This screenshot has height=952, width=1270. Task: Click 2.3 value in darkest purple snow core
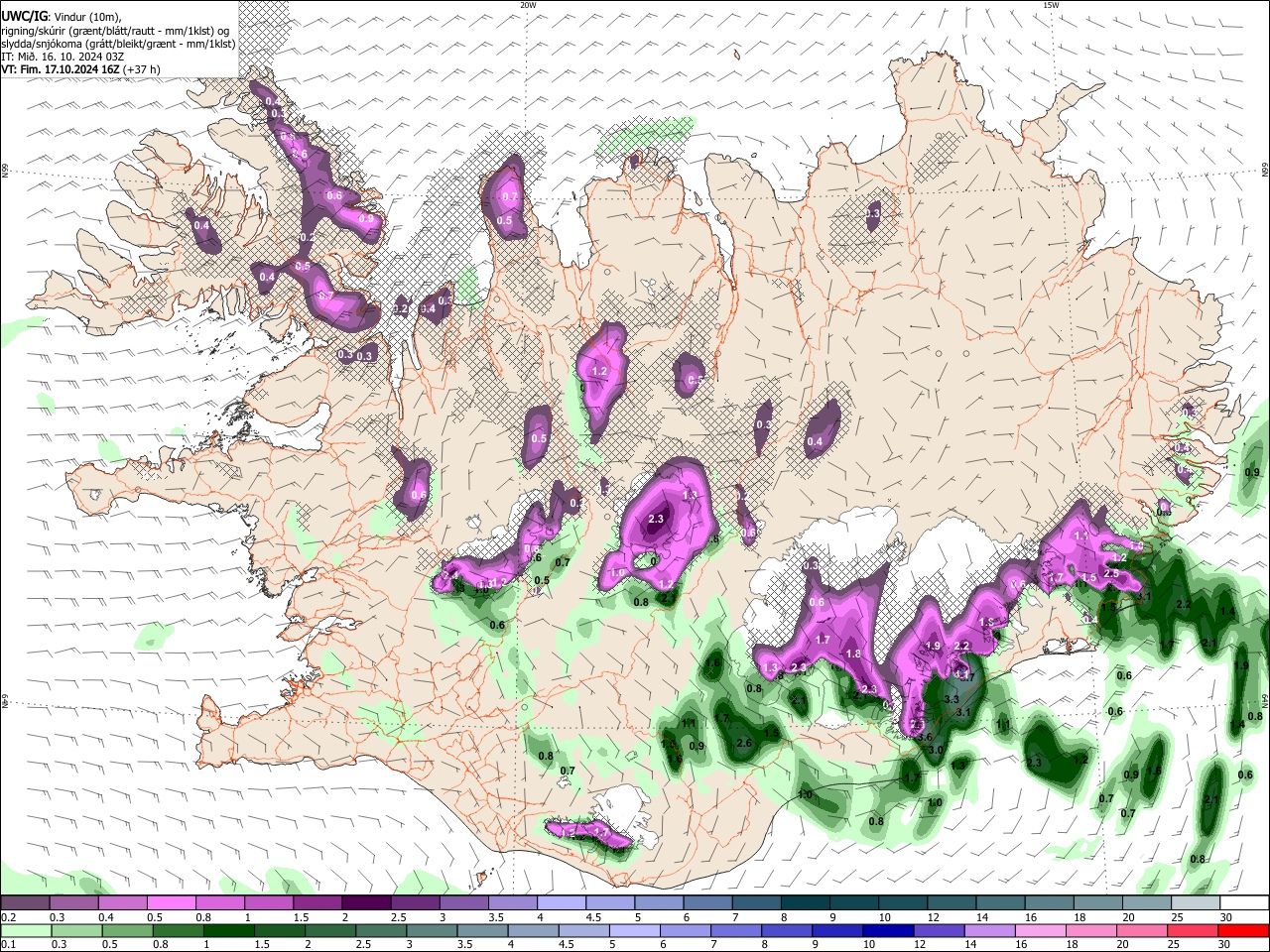click(x=656, y=519)
